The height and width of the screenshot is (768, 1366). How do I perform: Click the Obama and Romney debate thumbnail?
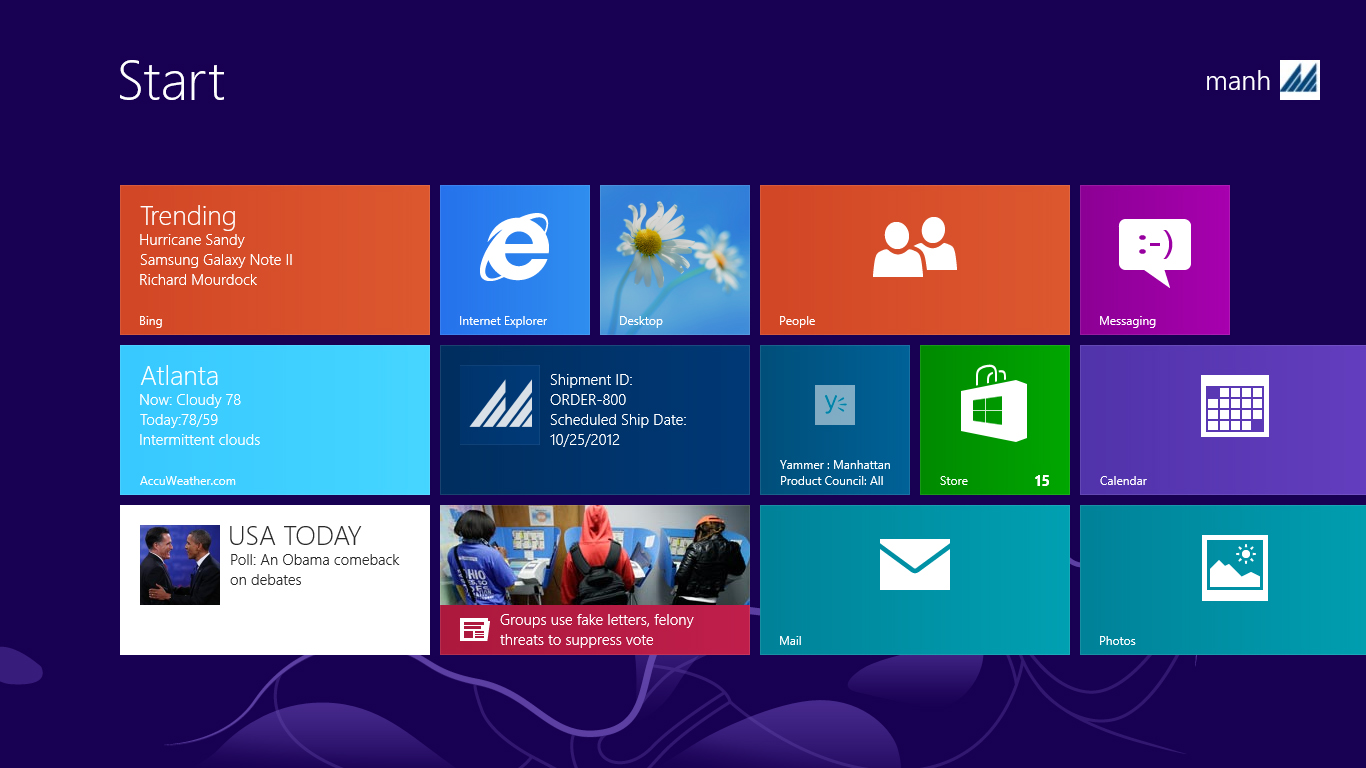click(x=180, y=565)
